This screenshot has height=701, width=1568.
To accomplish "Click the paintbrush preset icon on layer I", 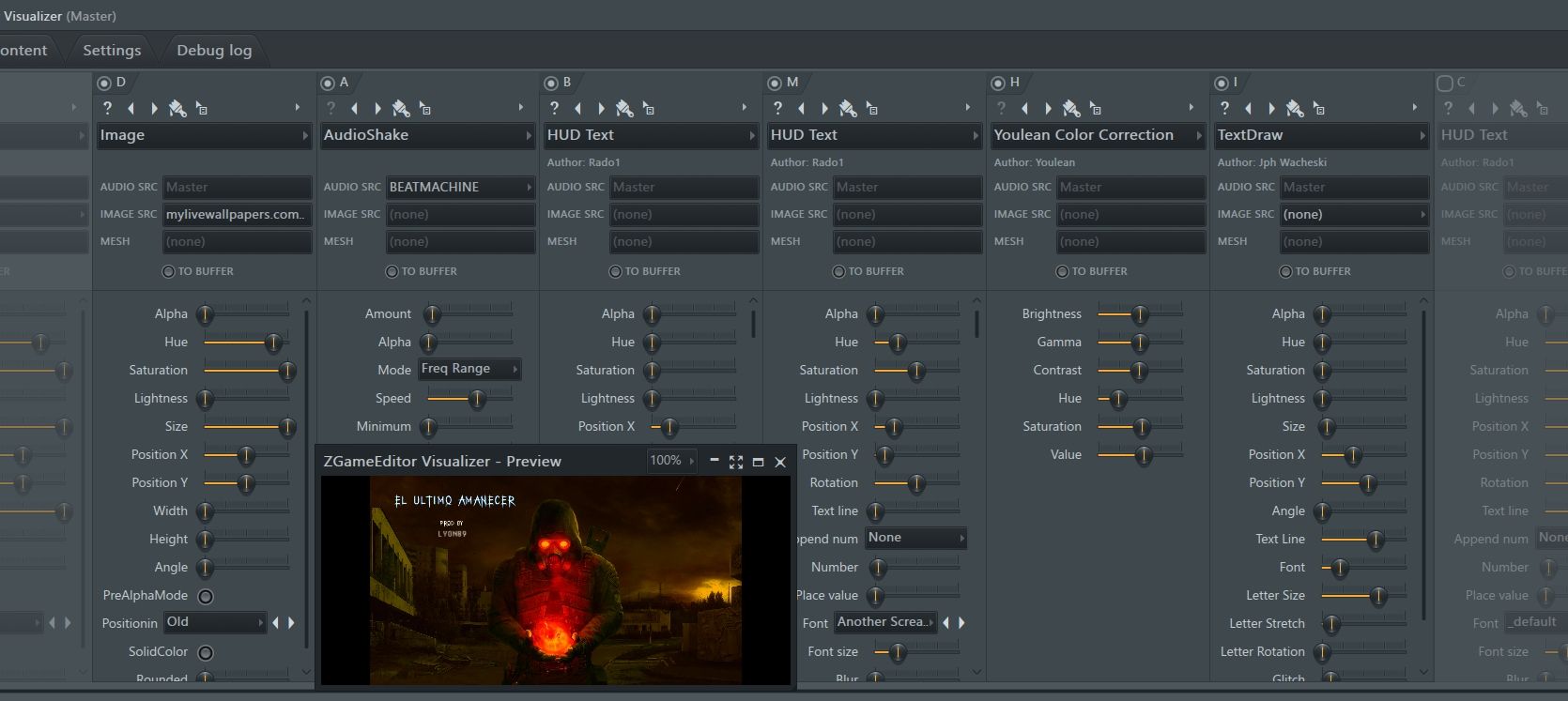I will 1295,108.
